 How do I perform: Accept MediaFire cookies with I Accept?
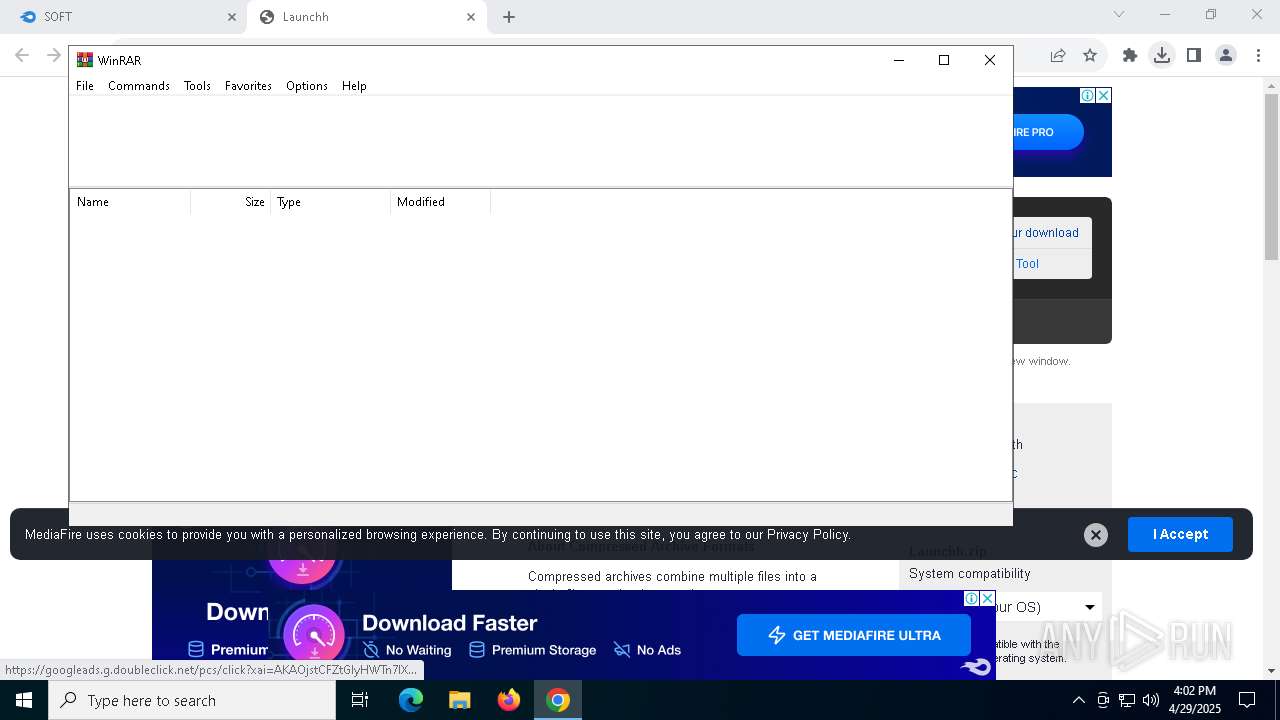click(1180, 534)
